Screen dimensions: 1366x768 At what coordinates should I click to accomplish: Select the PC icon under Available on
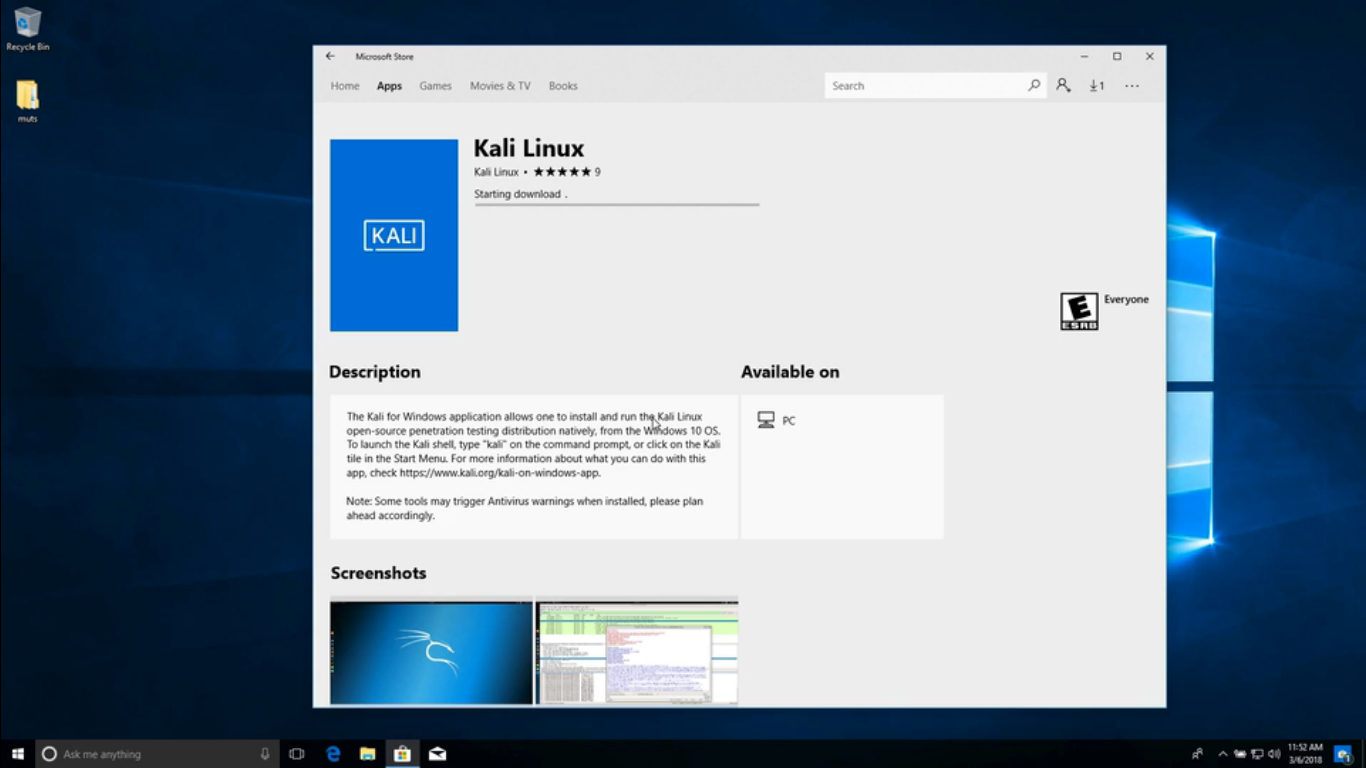[768, 420]
